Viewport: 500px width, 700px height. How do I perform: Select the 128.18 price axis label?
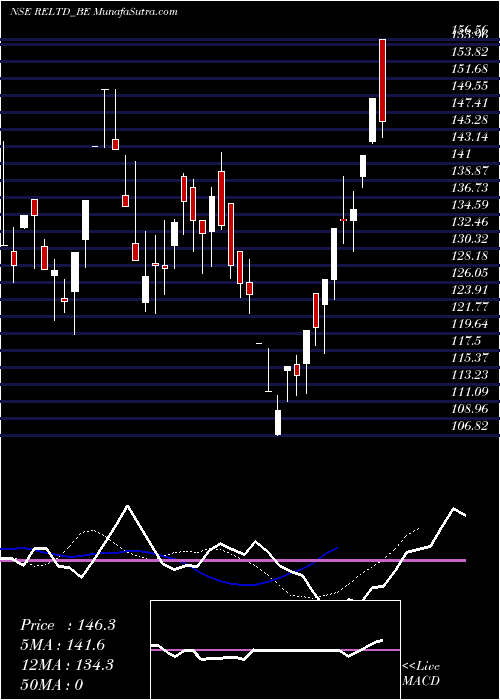point(469,256)
